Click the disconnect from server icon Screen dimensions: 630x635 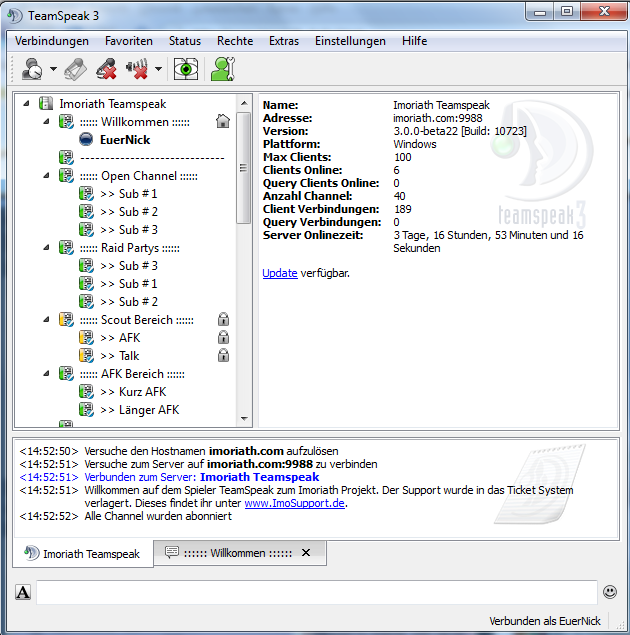pos(76,69)
